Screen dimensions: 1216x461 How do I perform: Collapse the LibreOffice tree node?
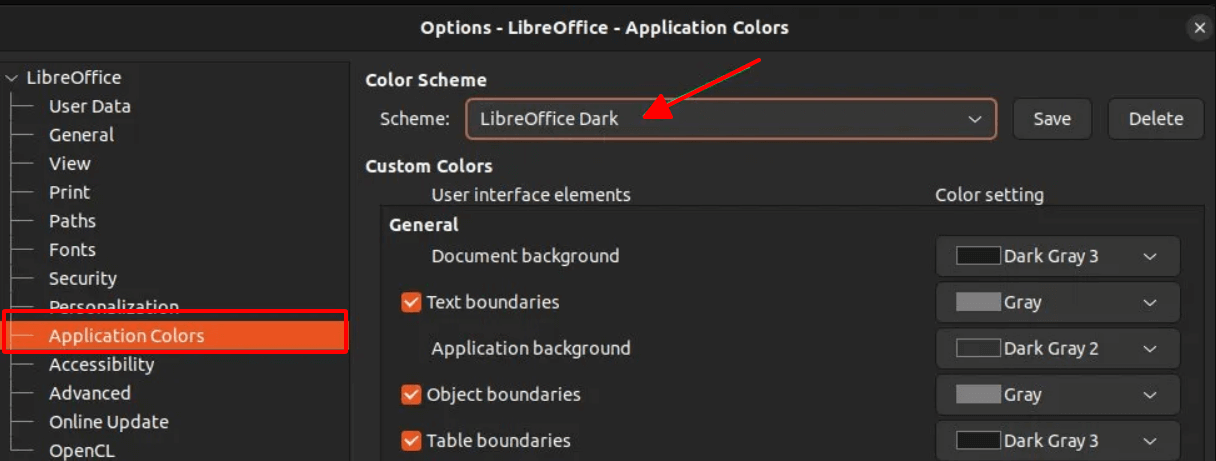[12, 78]
